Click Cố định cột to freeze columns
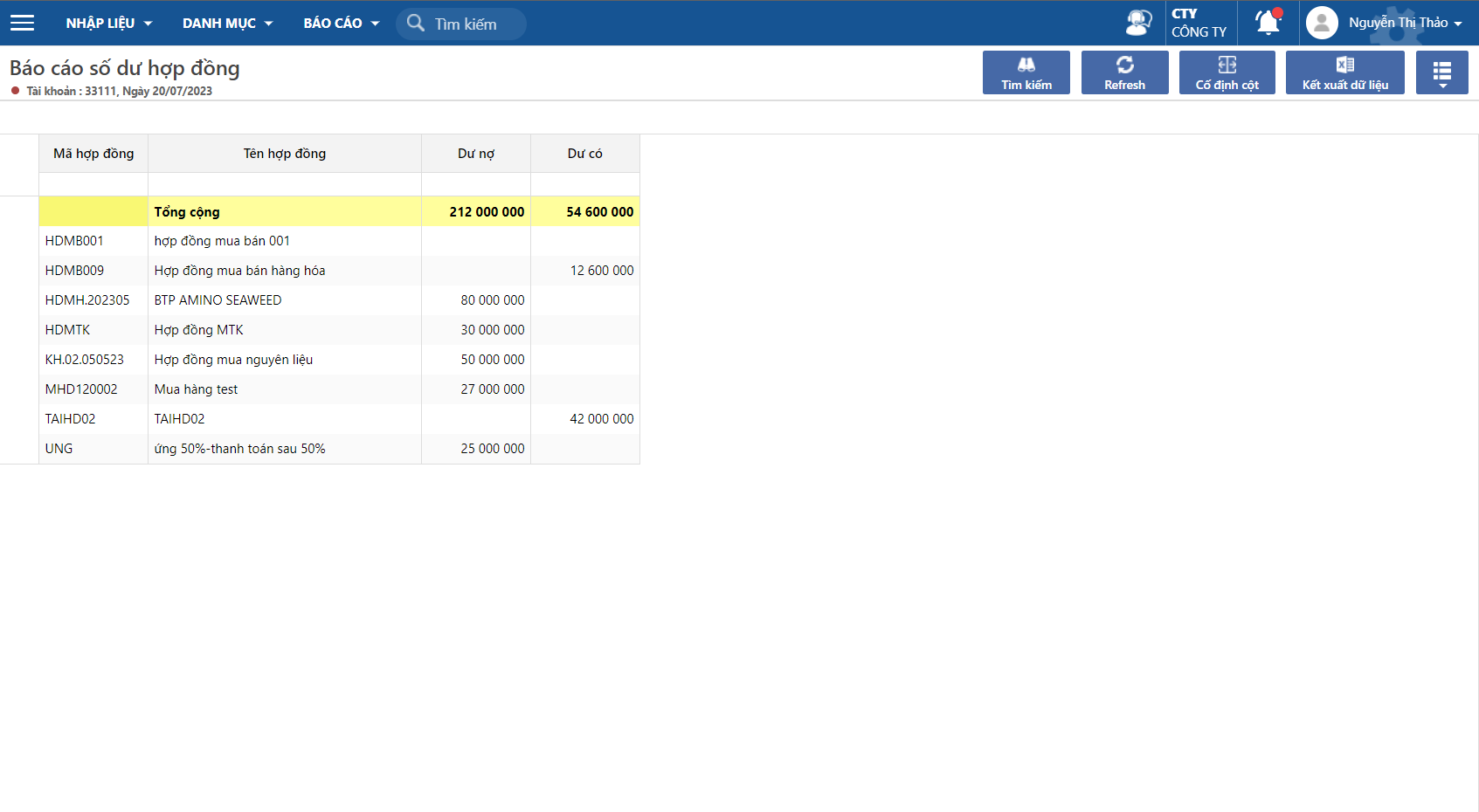Image resolution: width=1479 pixels, height=812 pixels. click(x=1227, y=72)
